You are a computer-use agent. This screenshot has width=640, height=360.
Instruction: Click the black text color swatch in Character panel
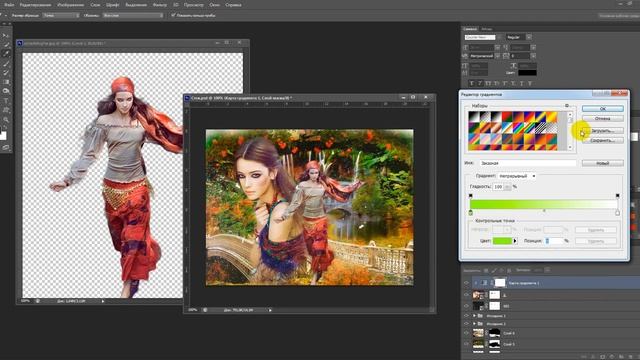click(527, 73)
